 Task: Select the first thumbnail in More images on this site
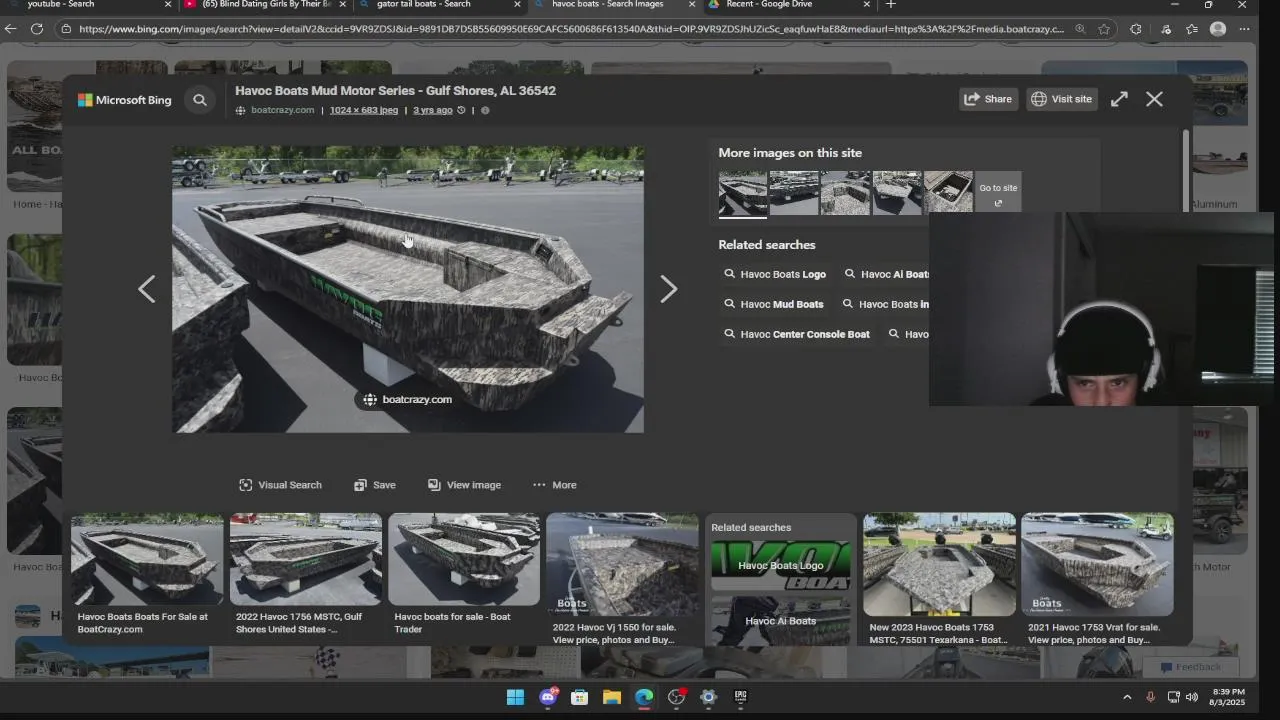[x=743, y=192]
